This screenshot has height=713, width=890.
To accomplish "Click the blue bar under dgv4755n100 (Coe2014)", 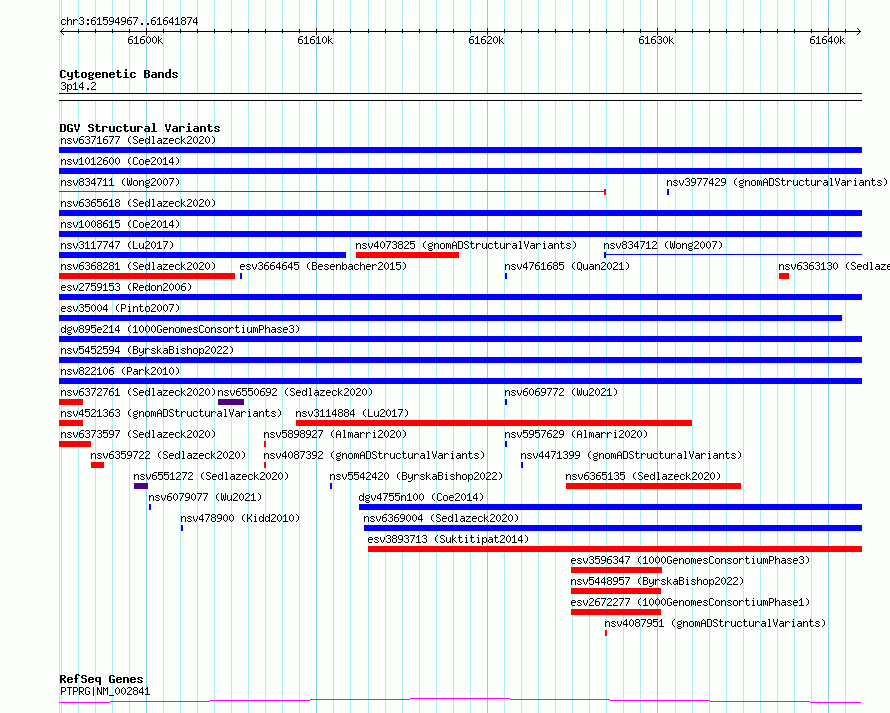I will coord(610,507).
